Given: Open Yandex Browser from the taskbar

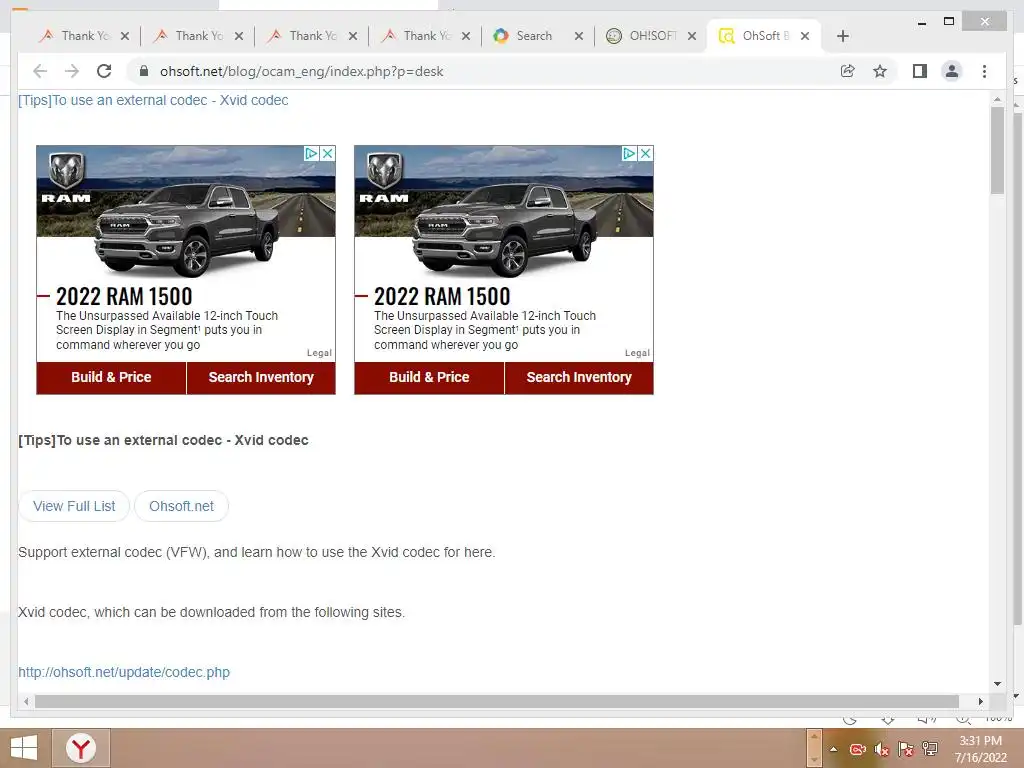Looking at the screenshot, I should 81,748.
